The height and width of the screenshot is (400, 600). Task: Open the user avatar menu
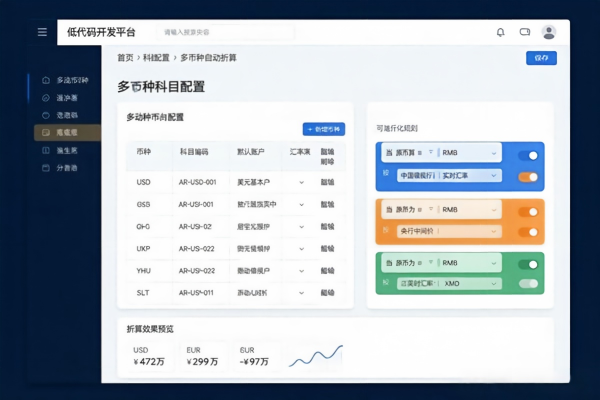pos(549,32)
